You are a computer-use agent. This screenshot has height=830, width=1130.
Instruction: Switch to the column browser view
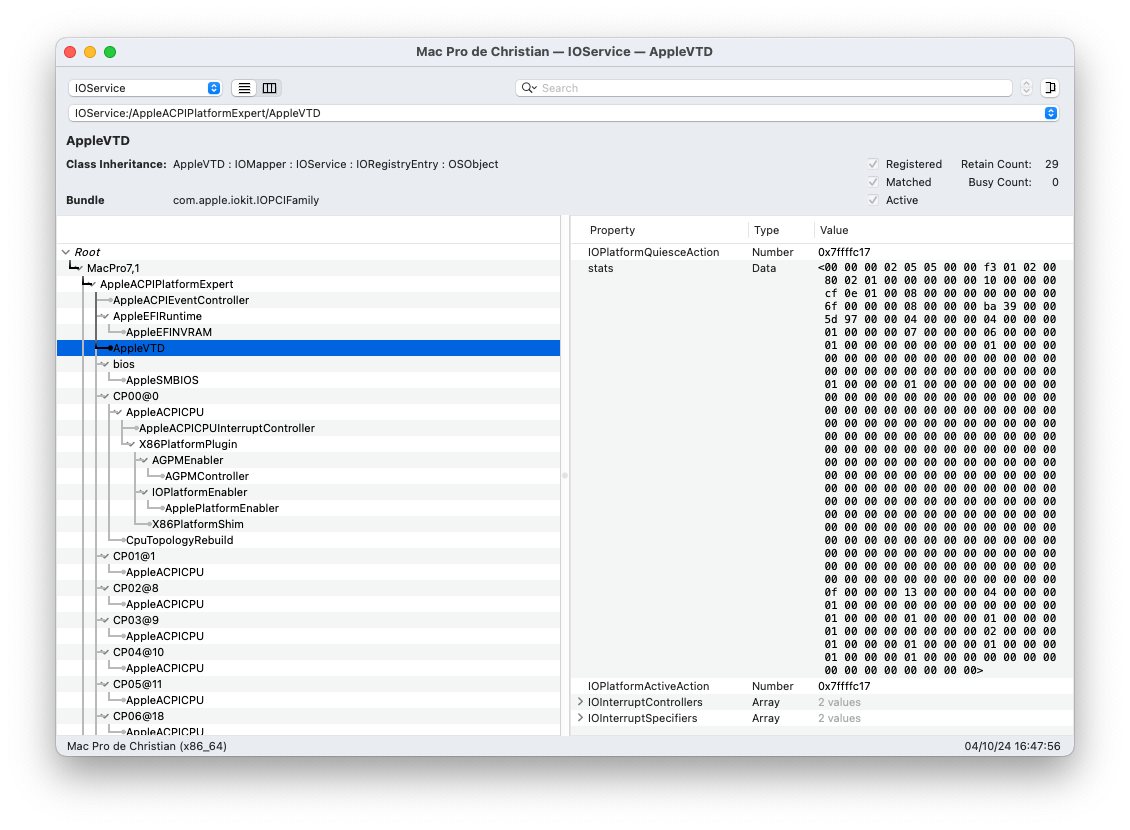click(269, 88)
